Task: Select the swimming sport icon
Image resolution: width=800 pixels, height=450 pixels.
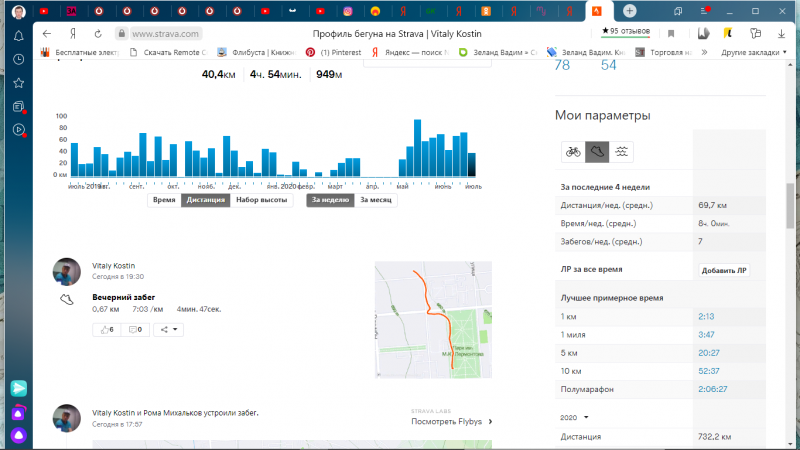Action: coord(621,152)
